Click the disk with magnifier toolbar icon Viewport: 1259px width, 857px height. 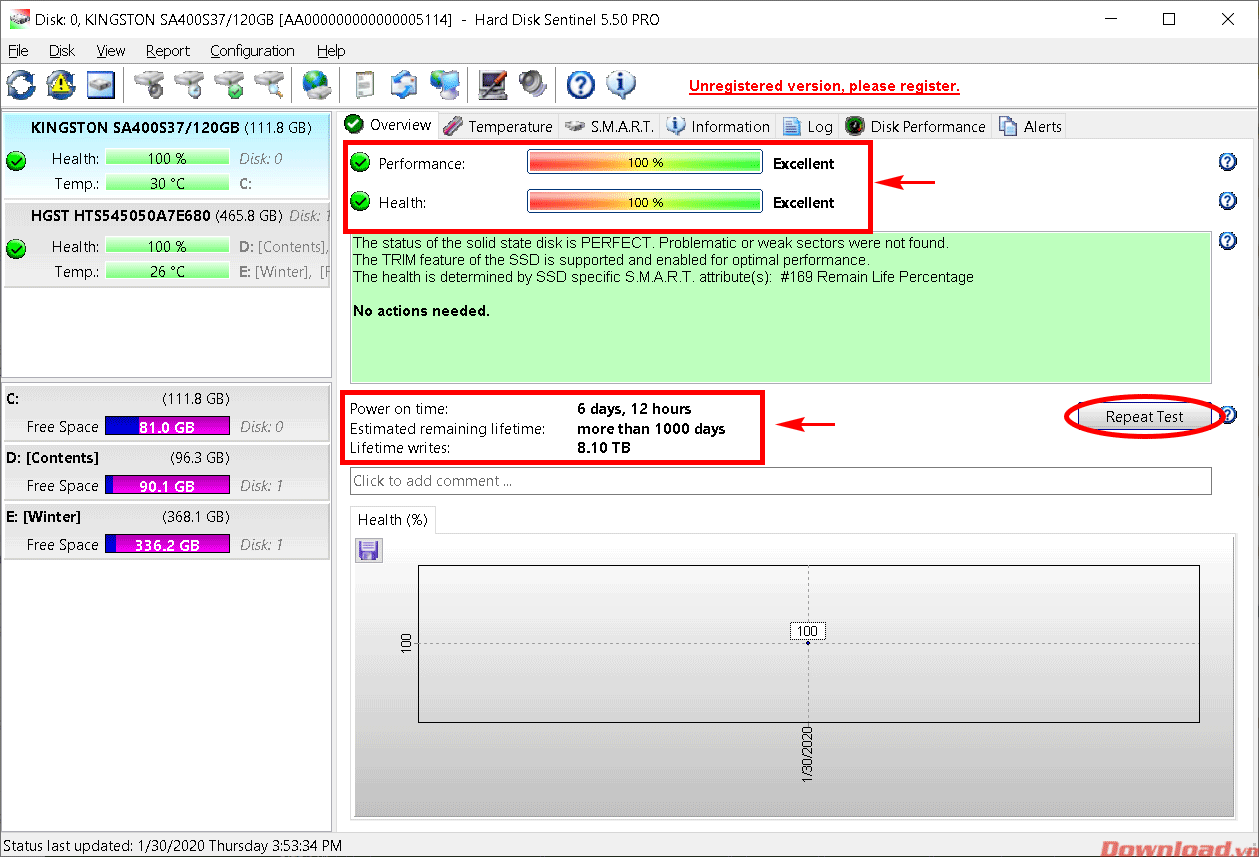(x=268, y=85)
